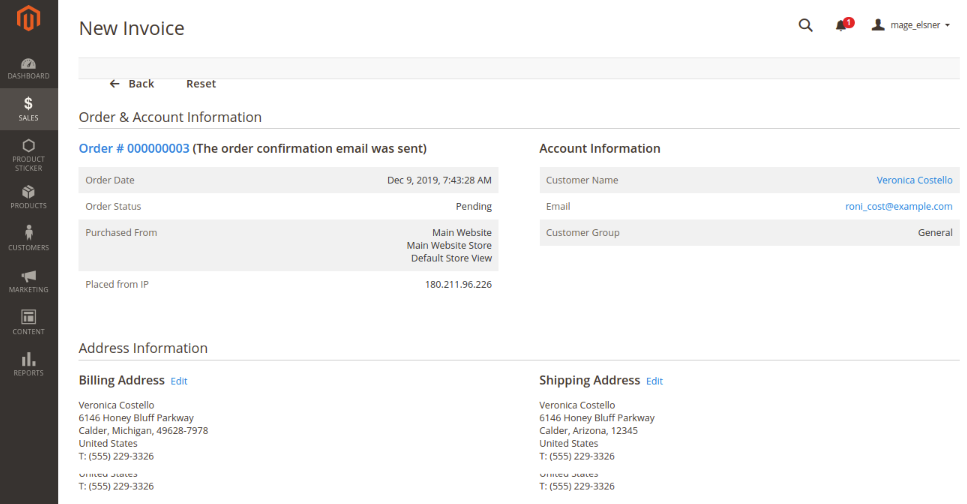Viewport: 967px width, 504px height.
Task: Click the Back button
Action: pos(132,84)
